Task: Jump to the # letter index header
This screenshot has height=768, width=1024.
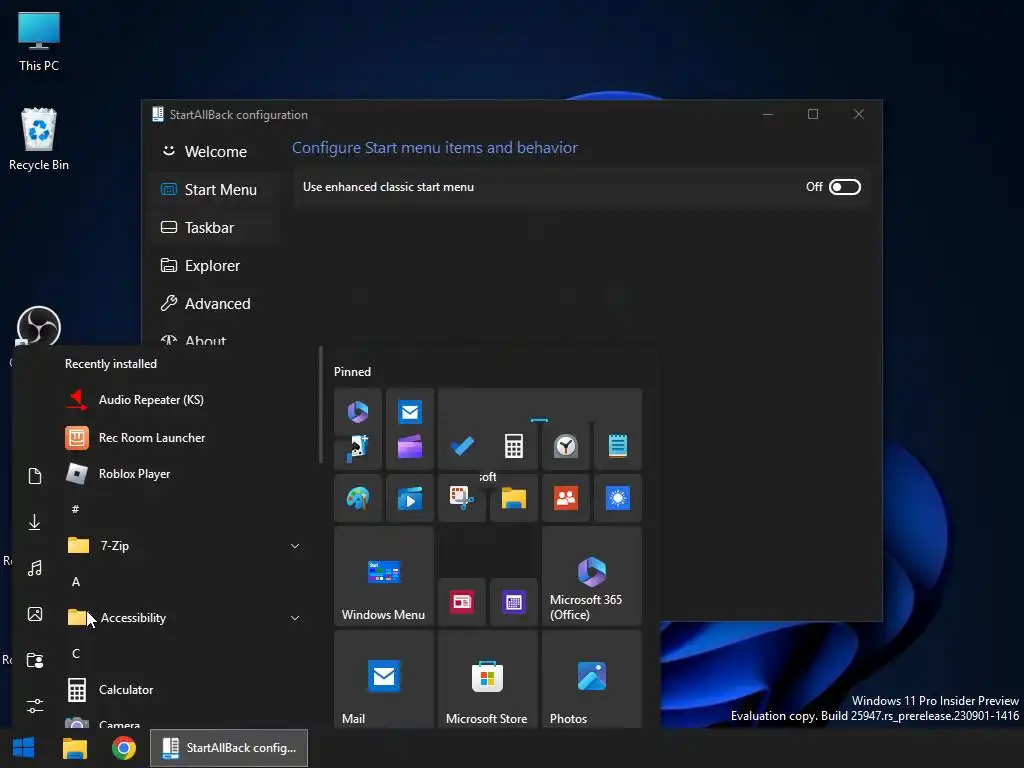Action: [x=76, y=509]
